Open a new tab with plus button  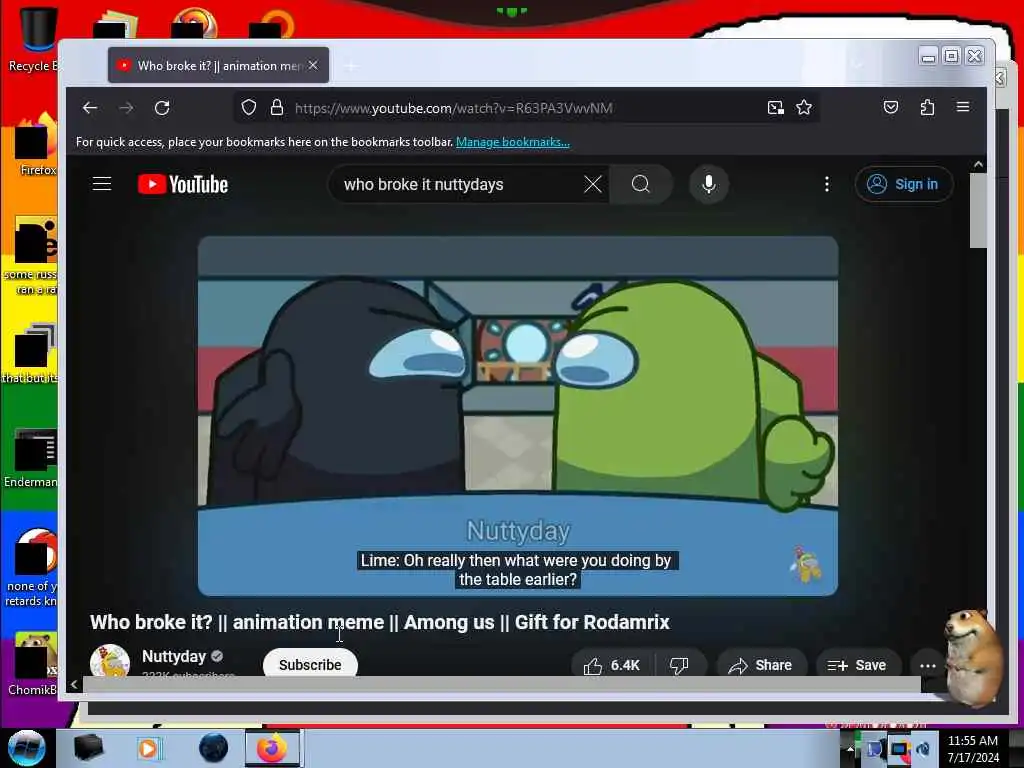tap(351, 66)
